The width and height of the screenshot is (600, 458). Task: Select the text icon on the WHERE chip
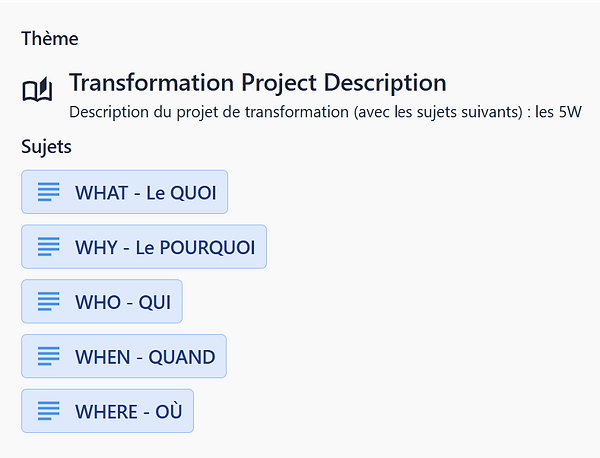[x=49, y=411]
